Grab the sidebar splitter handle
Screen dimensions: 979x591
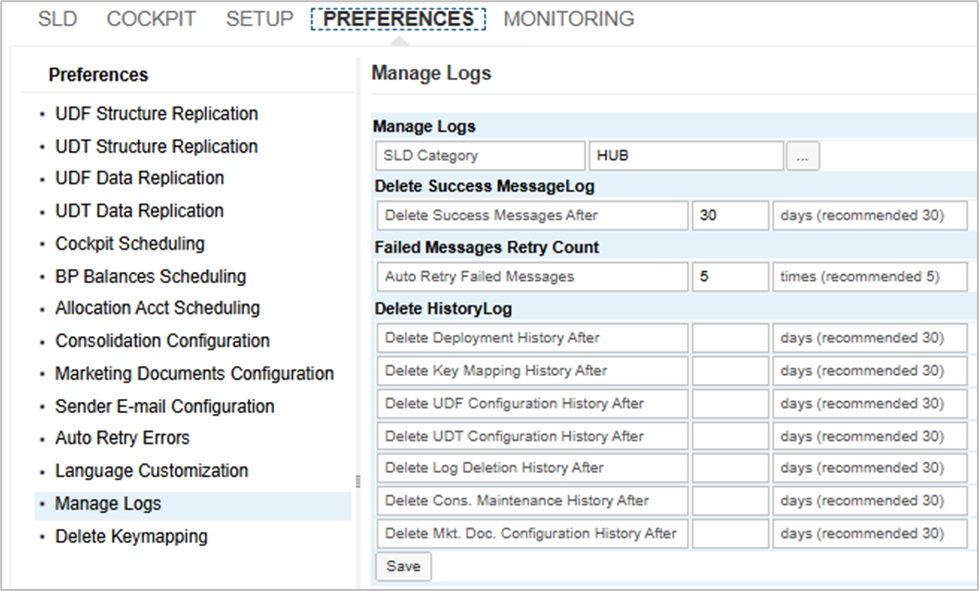point(357,481)
